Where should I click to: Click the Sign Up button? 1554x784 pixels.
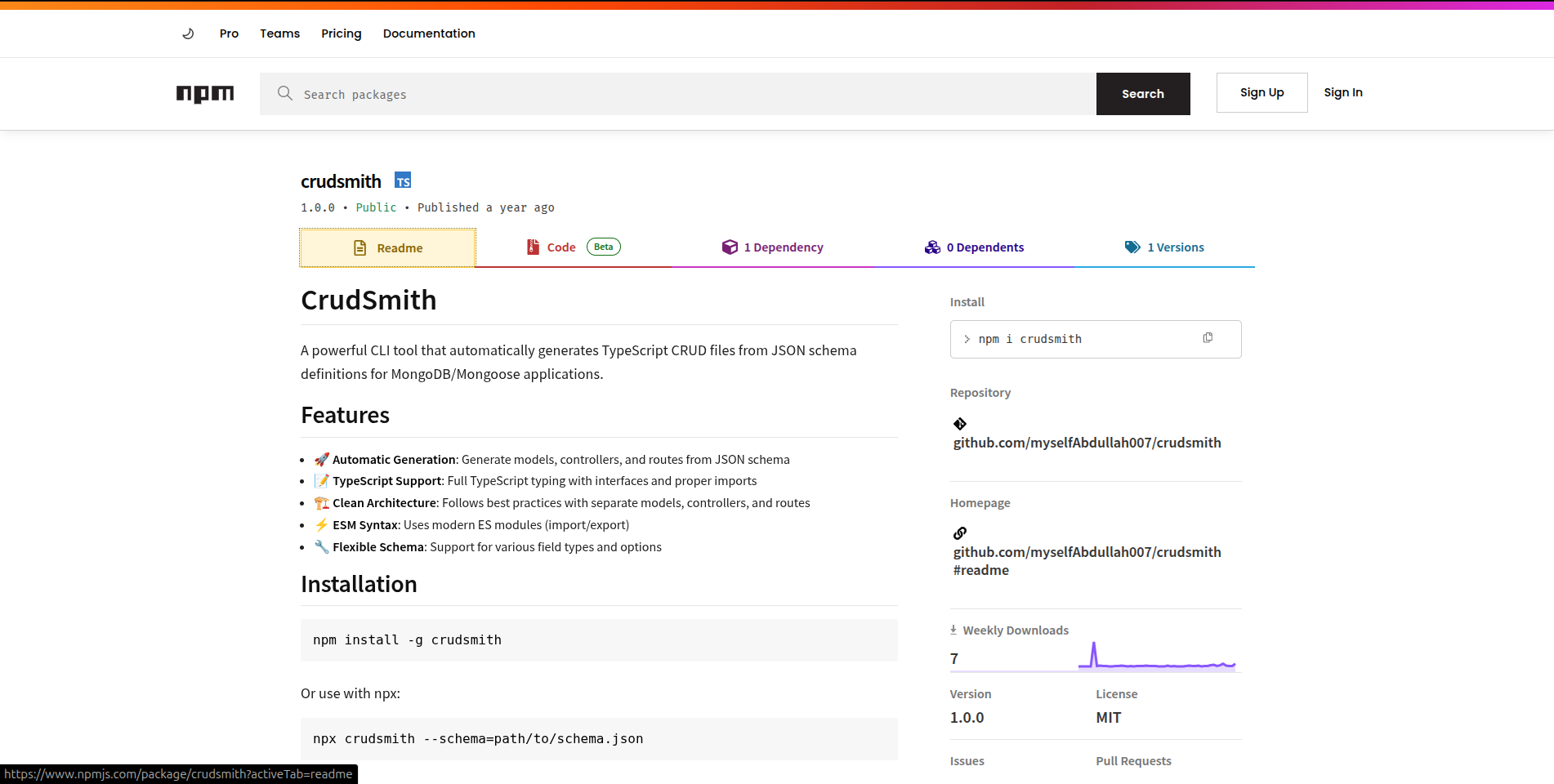click(x=1262, y=92)
